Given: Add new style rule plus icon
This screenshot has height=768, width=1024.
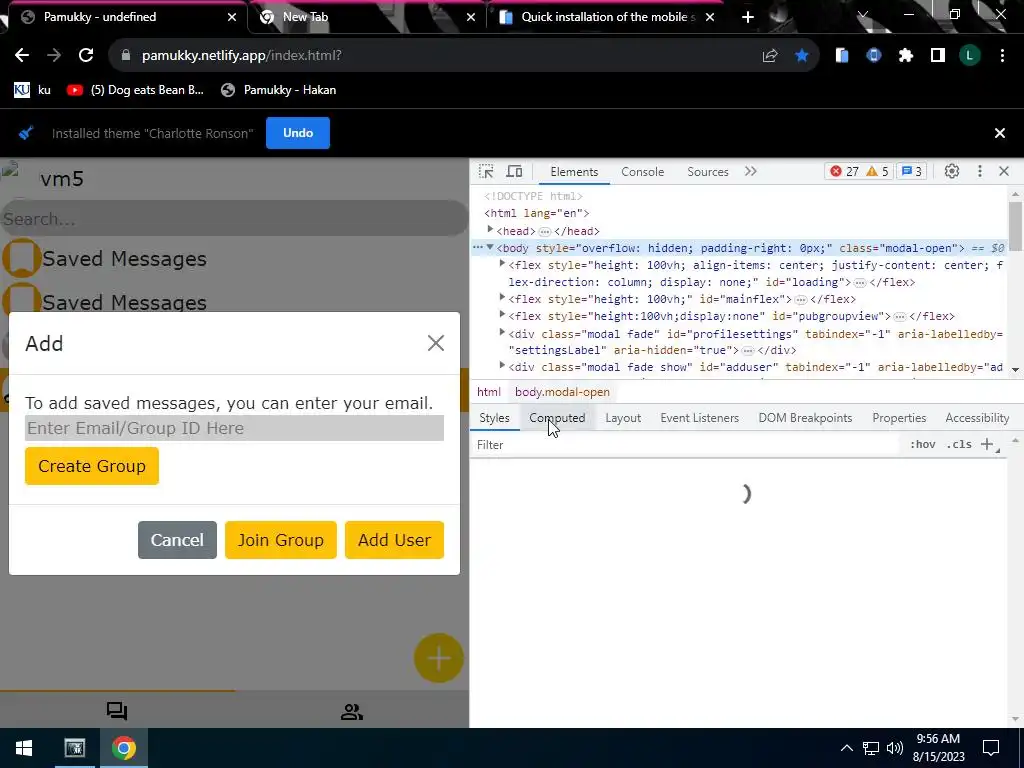Looking at the screenshot, I should coord(987,445).
